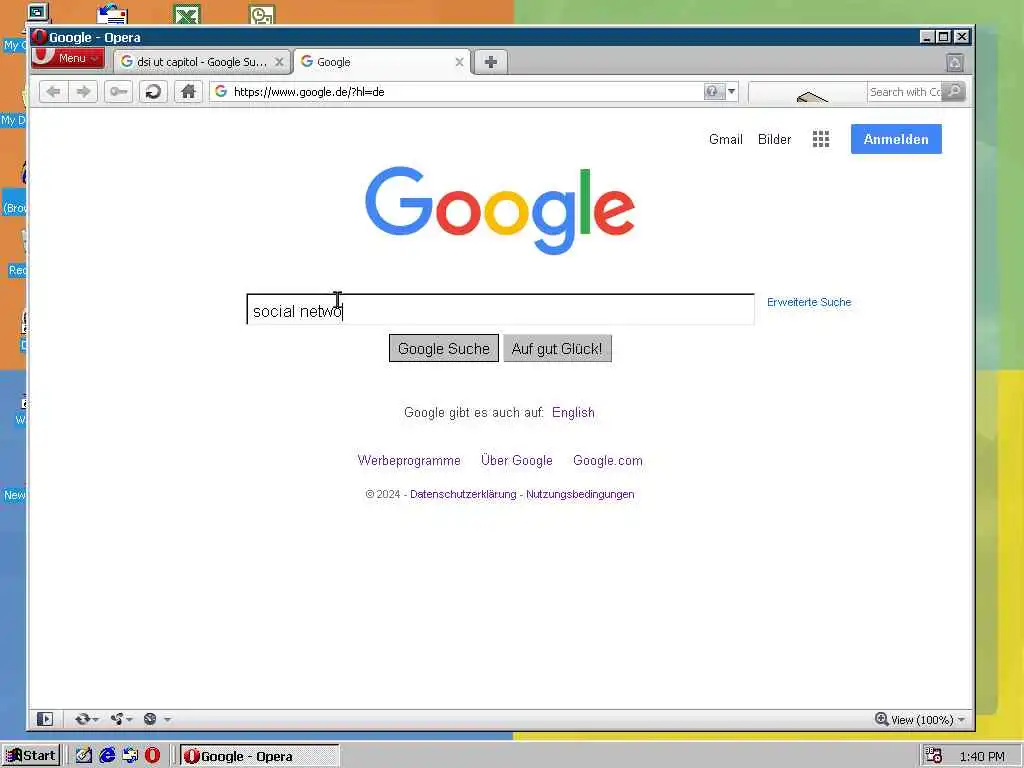
Task: Launch Opera from quick launch bar
Action: [x=153, y=756]
